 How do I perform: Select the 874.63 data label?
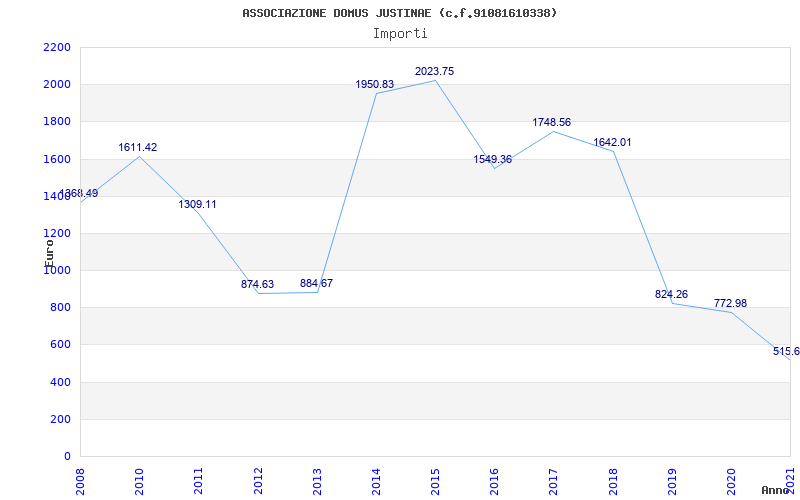[257, 284]
